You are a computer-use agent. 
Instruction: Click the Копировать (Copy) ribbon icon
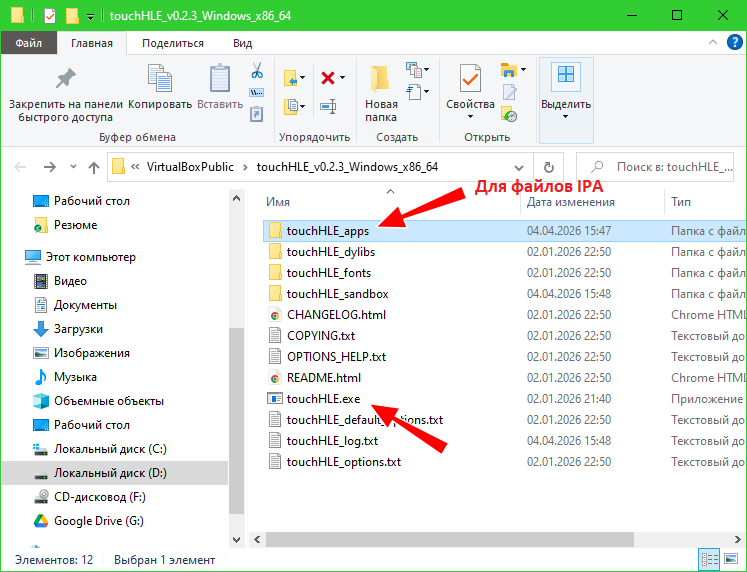pos(160,78)
